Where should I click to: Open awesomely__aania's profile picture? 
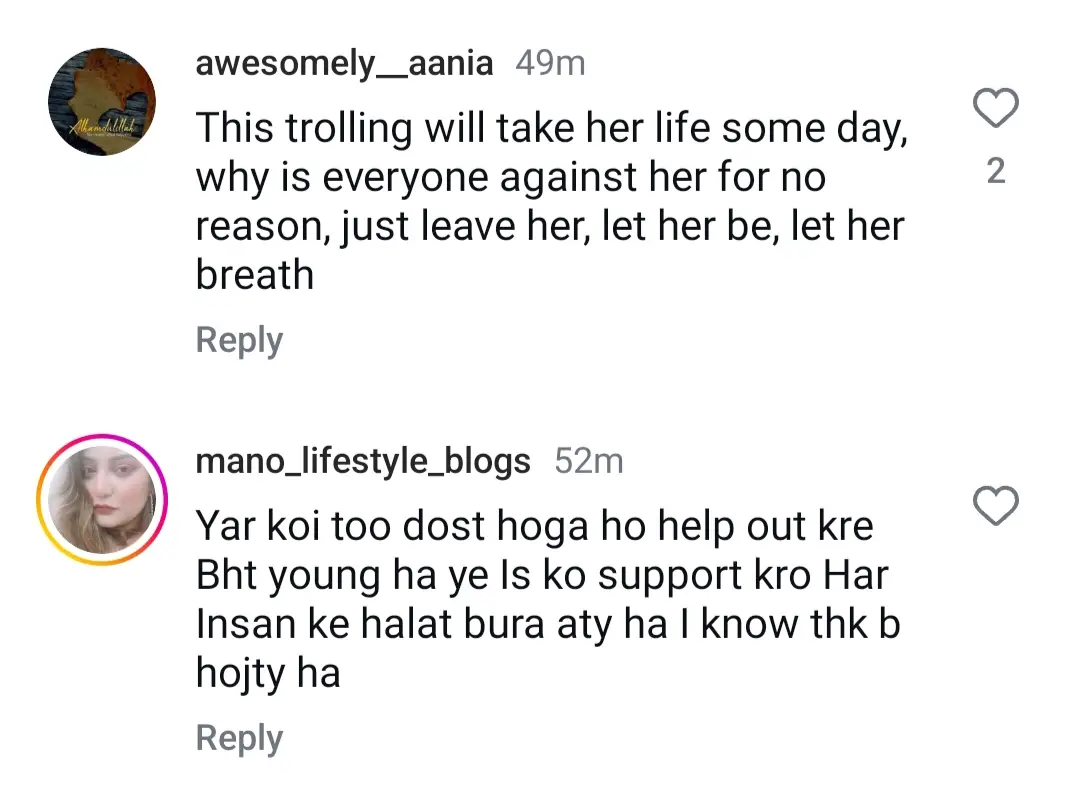103,102
